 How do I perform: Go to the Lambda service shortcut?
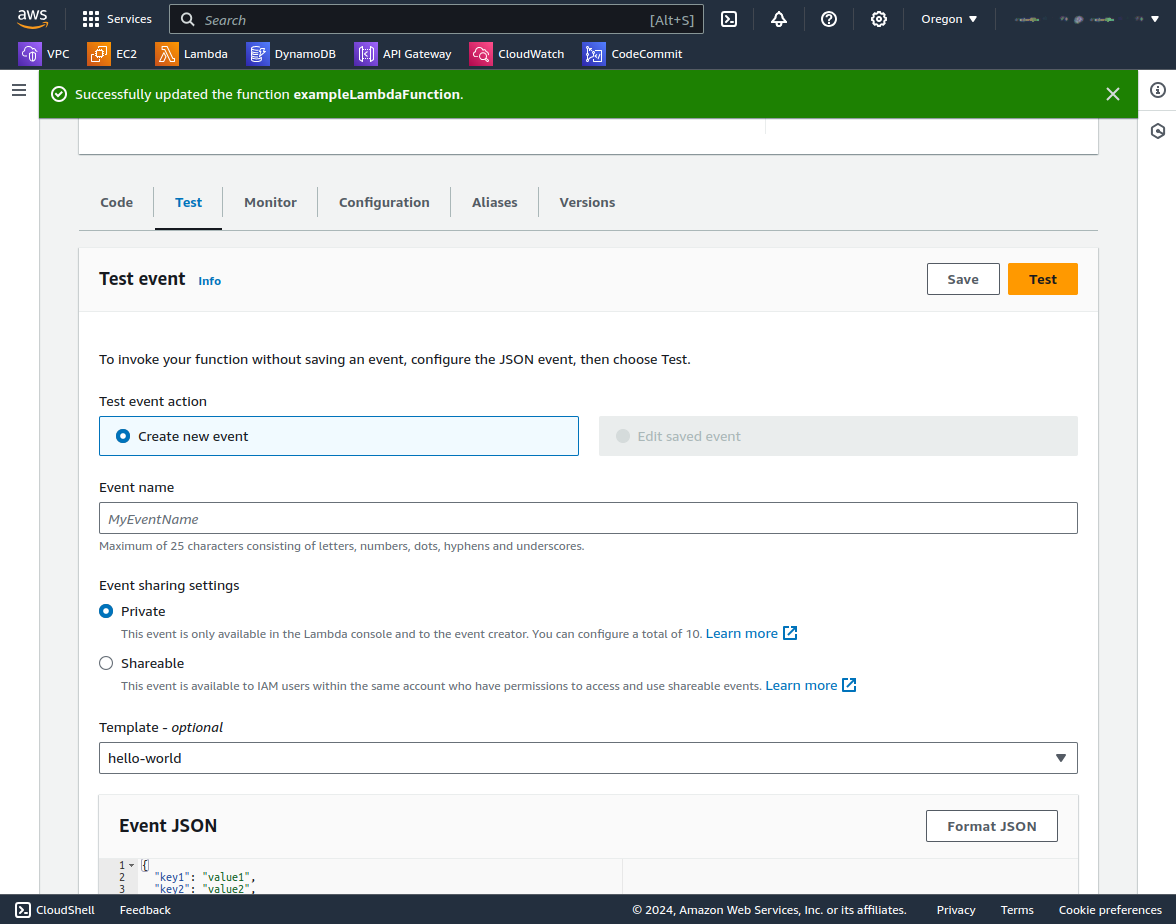tap(192, 54)
